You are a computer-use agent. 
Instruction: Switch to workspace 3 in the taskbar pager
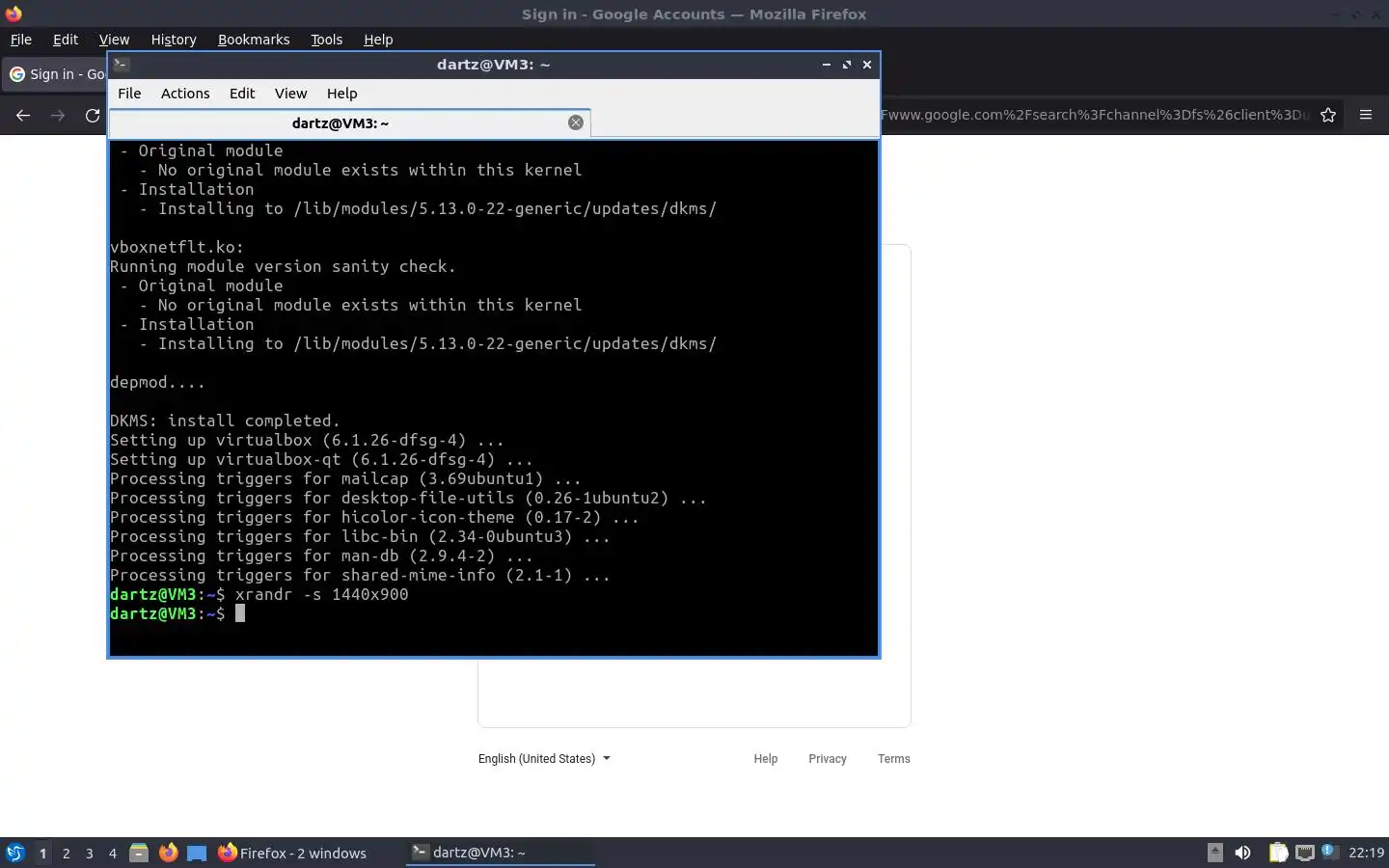point(89,853)
